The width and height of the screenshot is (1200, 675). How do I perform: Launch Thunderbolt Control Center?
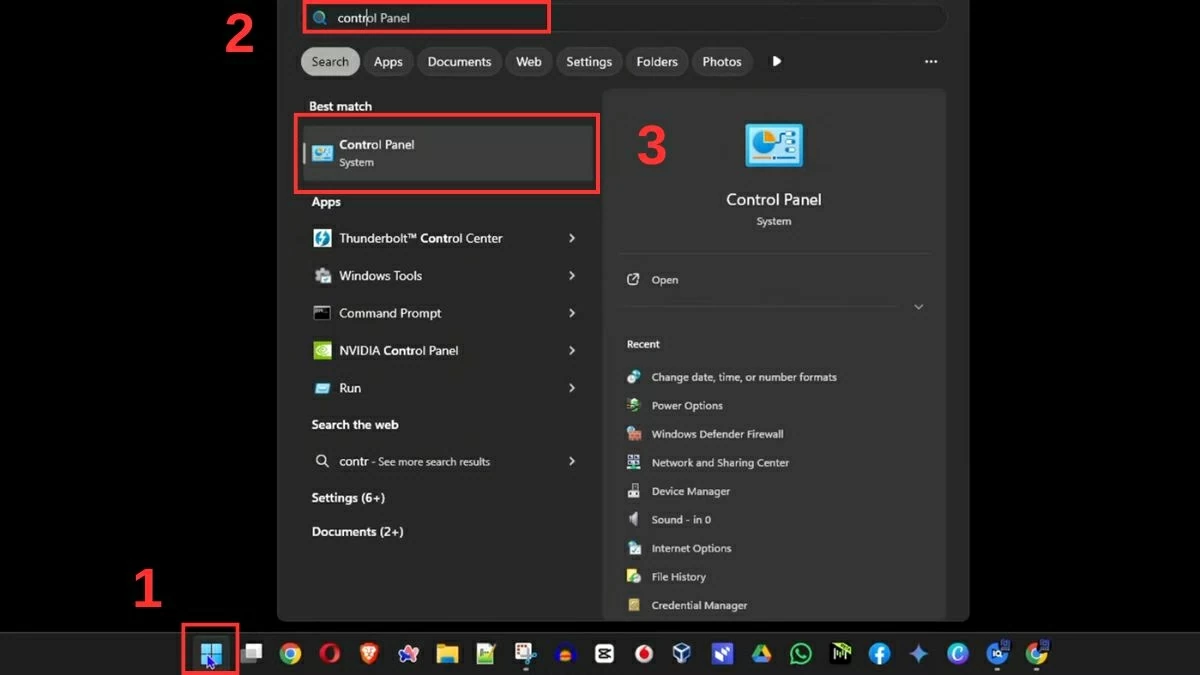(420, 238)
